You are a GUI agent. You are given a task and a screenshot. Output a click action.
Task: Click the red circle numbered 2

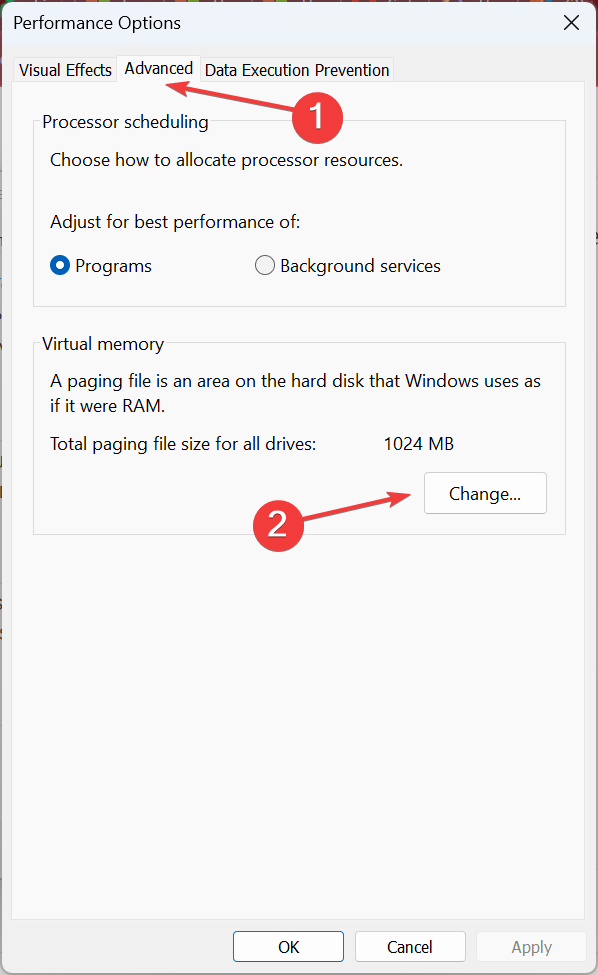278,525
